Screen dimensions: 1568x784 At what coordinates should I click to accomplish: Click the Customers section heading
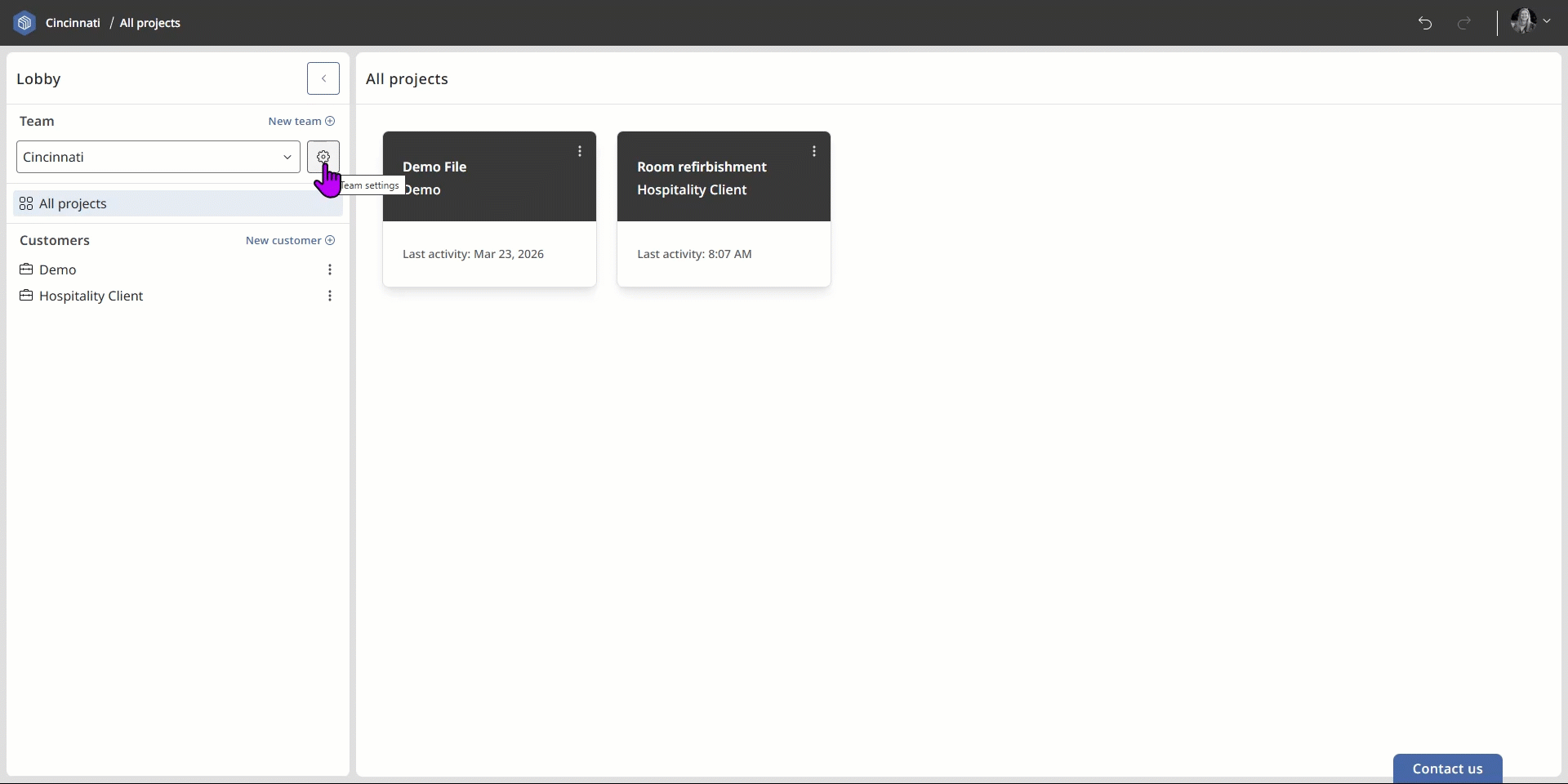pyautogui.click(x=55, y=240)
